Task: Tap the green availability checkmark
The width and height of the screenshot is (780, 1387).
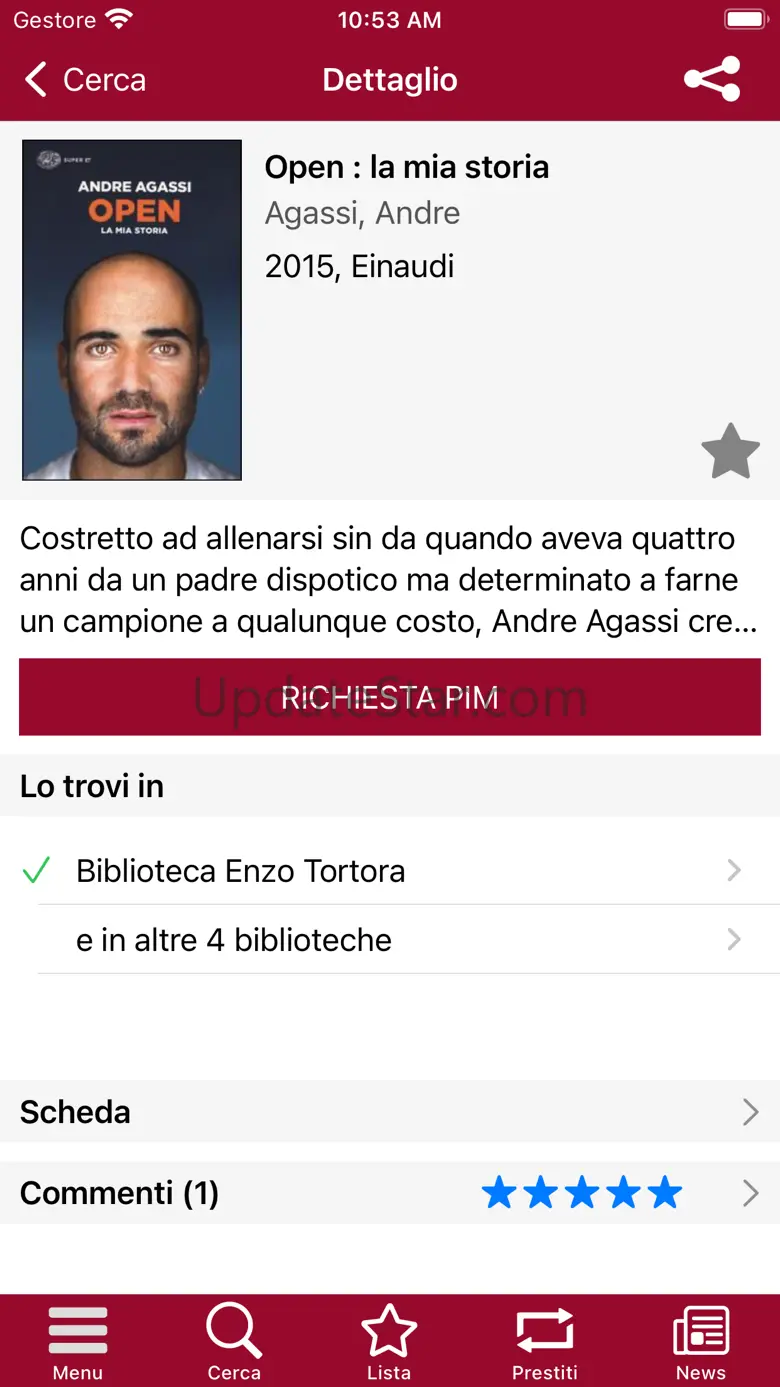Action: click(x=36, y=871)
